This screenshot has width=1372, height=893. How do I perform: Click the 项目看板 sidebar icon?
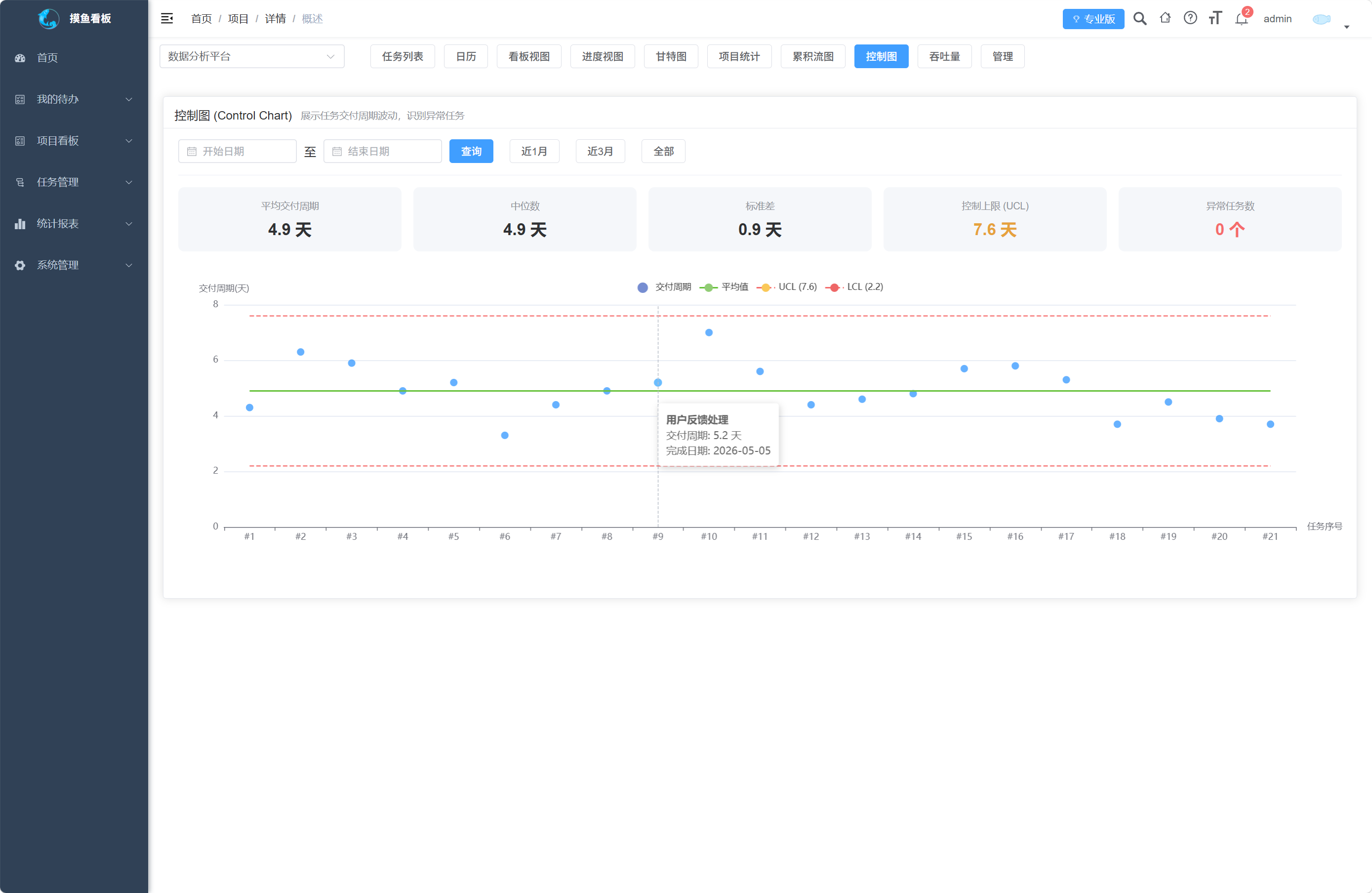coord(20,141)
